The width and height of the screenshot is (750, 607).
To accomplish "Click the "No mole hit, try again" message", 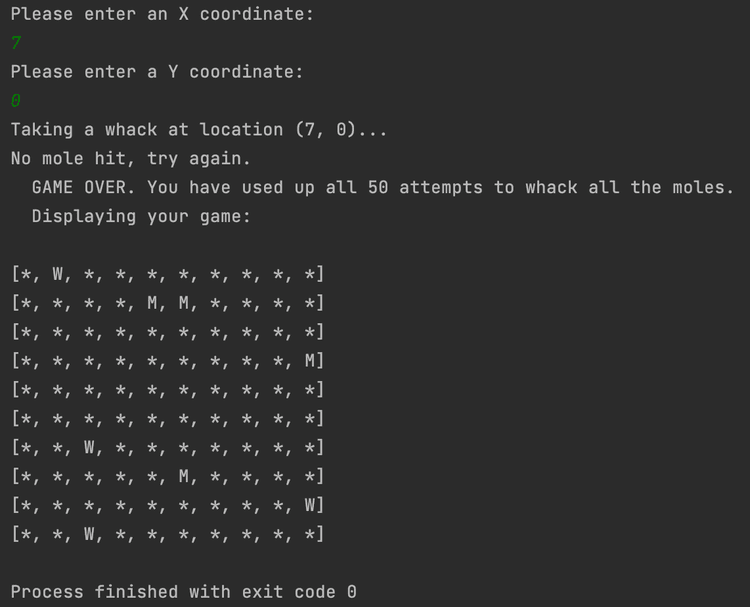I will pyautogui.click(x=130, y=159).
